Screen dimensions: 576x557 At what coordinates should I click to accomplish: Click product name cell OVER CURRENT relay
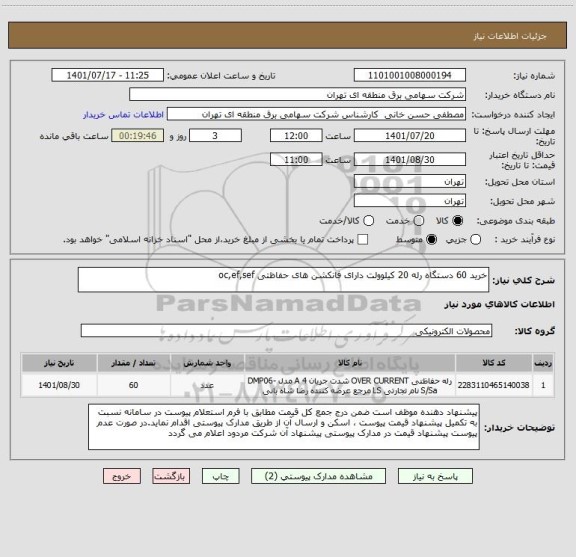350,385
